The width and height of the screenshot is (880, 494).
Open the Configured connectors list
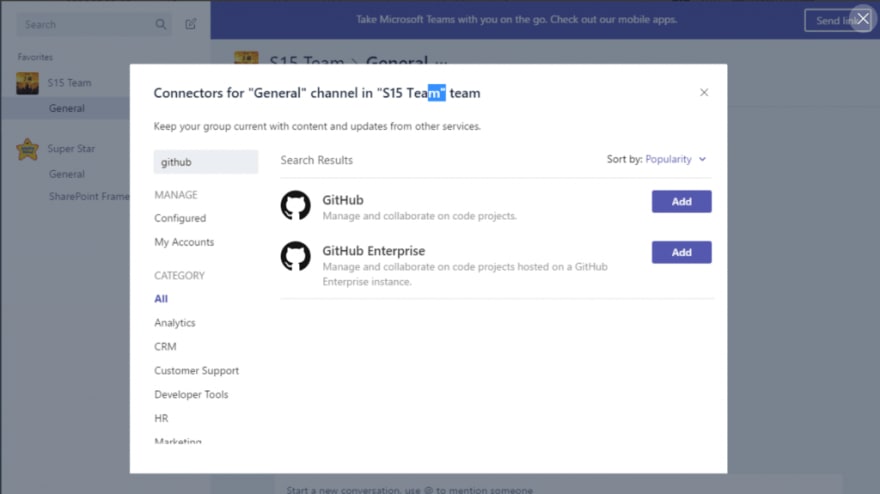click(180, 218)
